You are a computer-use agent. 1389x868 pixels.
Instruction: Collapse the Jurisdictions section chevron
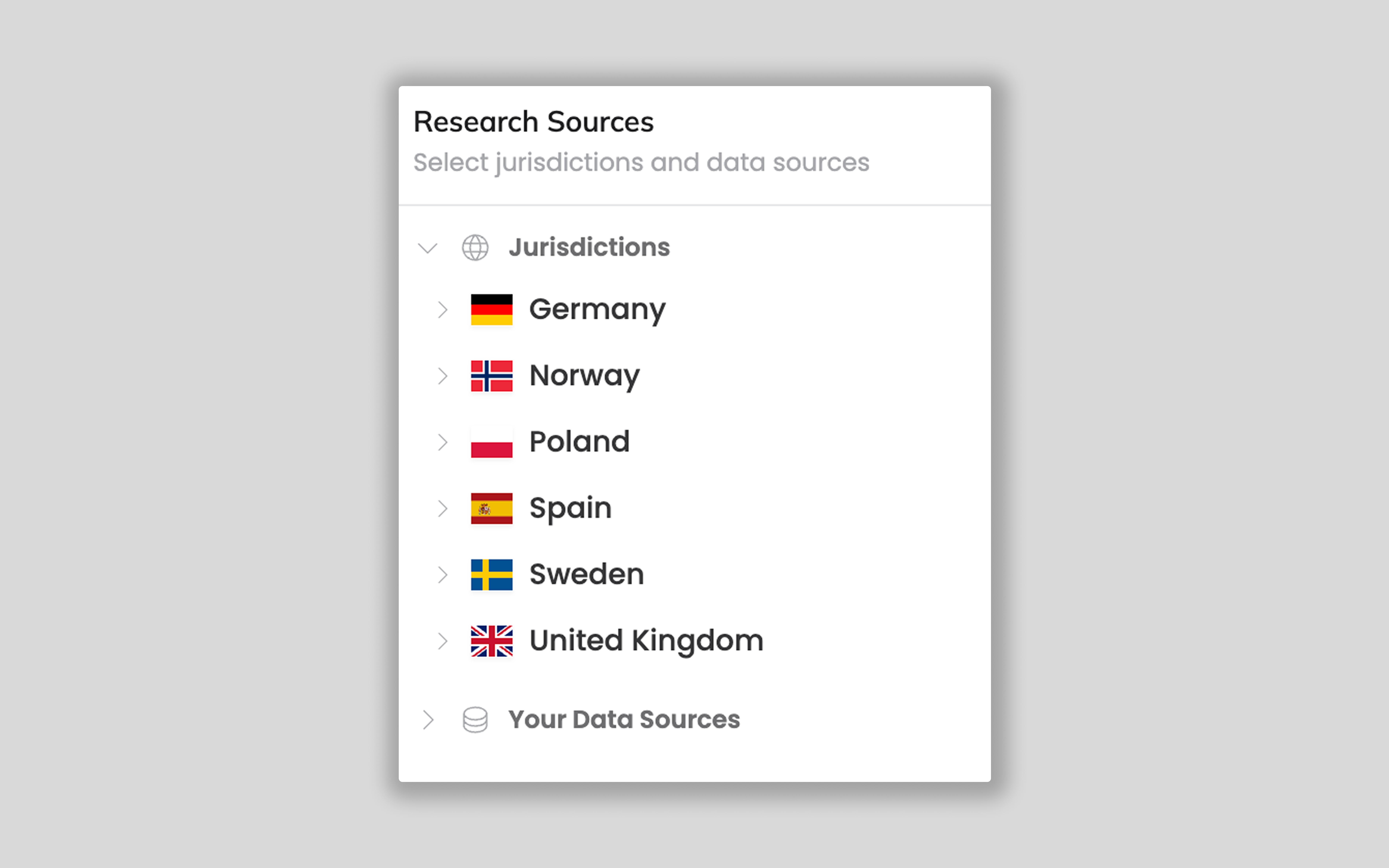(428, 248)
